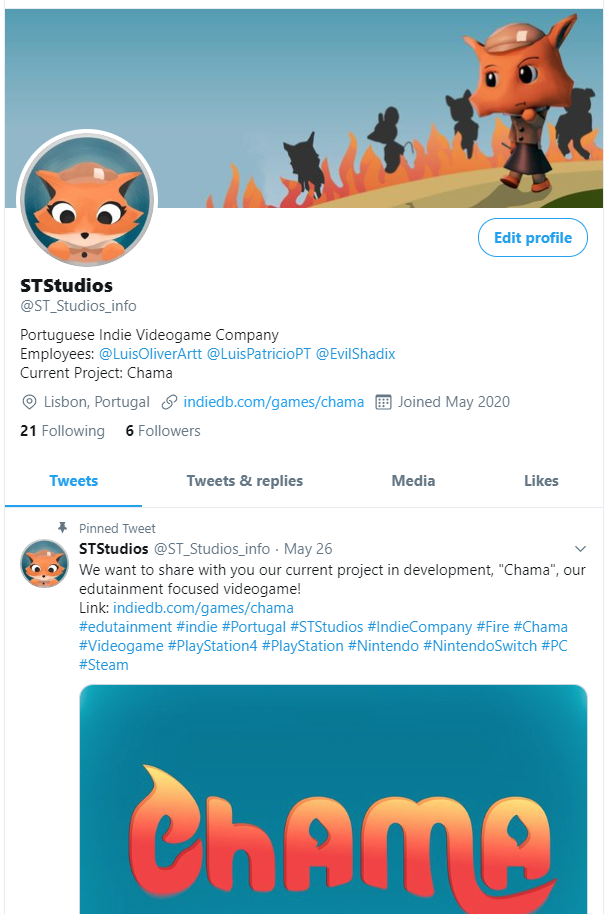
Task: Open the Media tab
Action: (413, 481)
